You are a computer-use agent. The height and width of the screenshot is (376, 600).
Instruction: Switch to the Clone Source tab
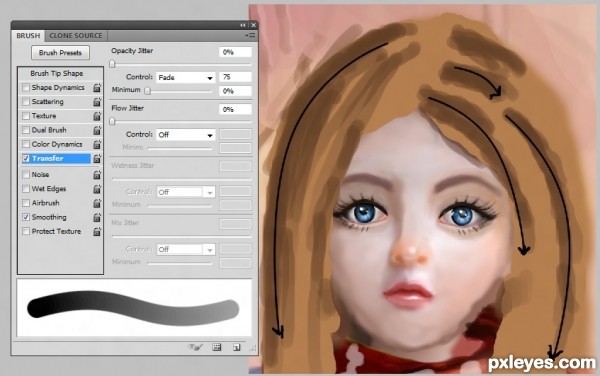tap(76, 36)
